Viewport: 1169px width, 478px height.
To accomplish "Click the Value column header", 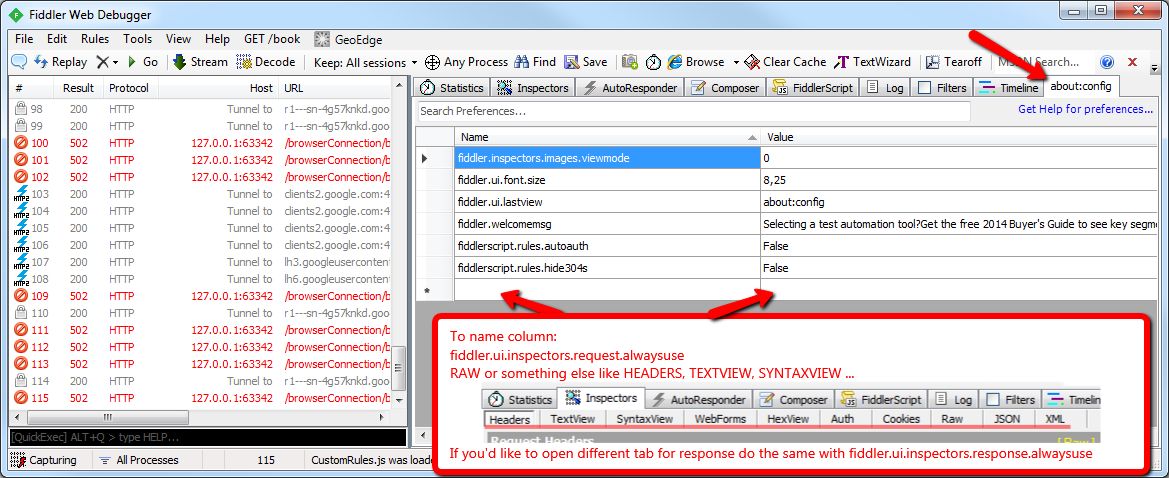I will tap(958, 137).
